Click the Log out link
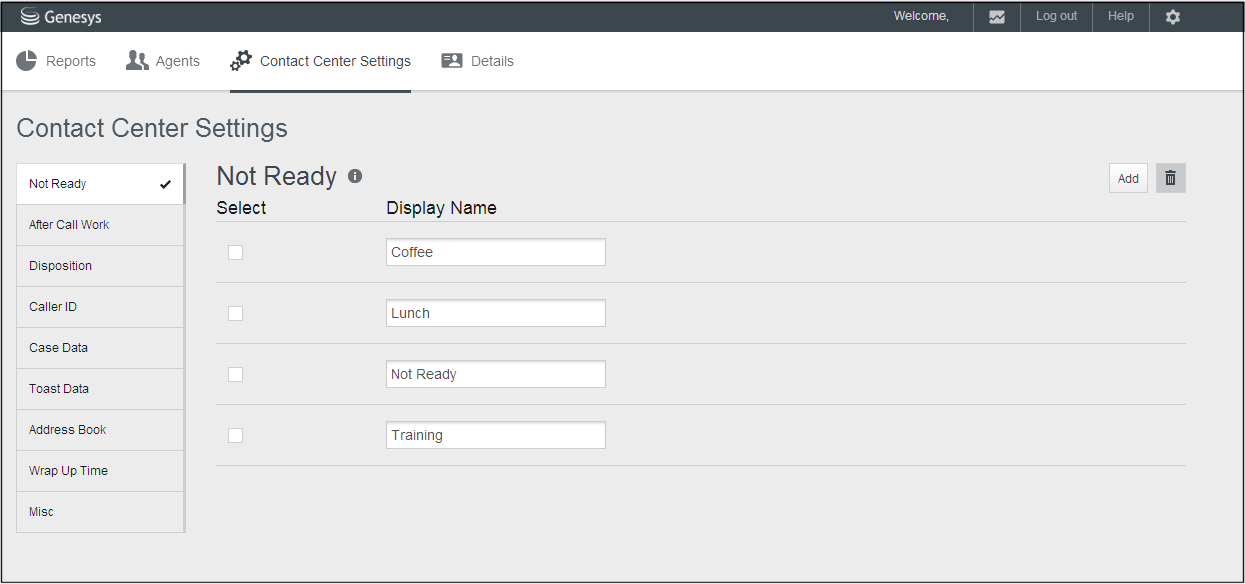Screen dimensions: 1245x584 (1056, 17)
